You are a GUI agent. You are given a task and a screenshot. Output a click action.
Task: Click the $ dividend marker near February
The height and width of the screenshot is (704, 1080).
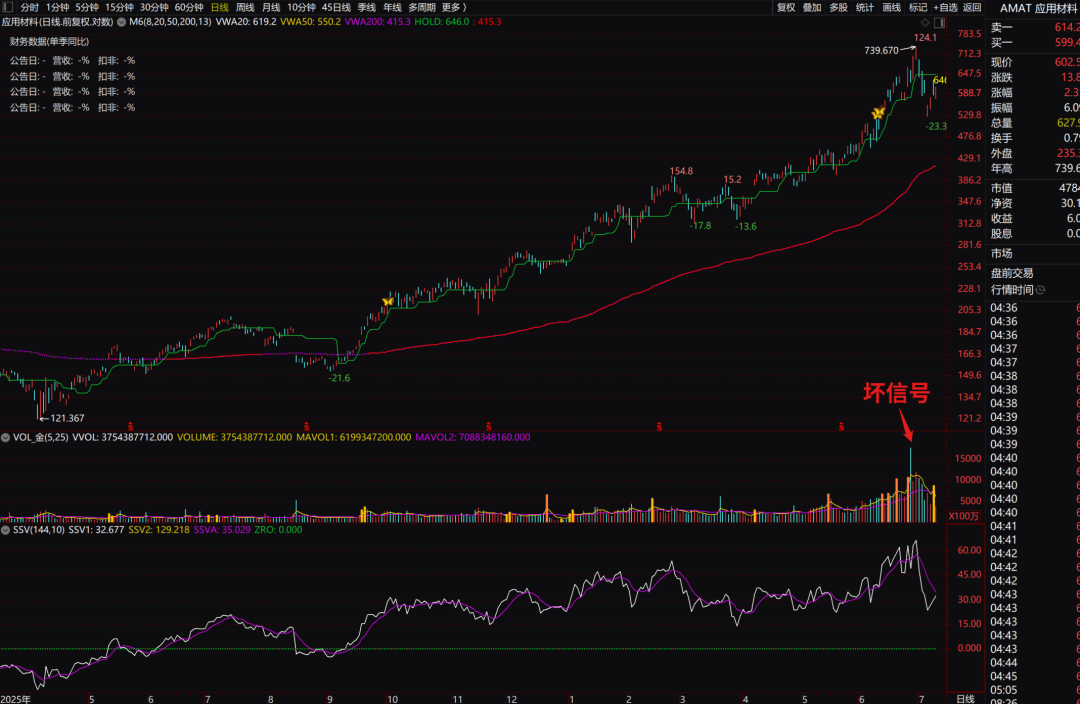click(659, 426)
